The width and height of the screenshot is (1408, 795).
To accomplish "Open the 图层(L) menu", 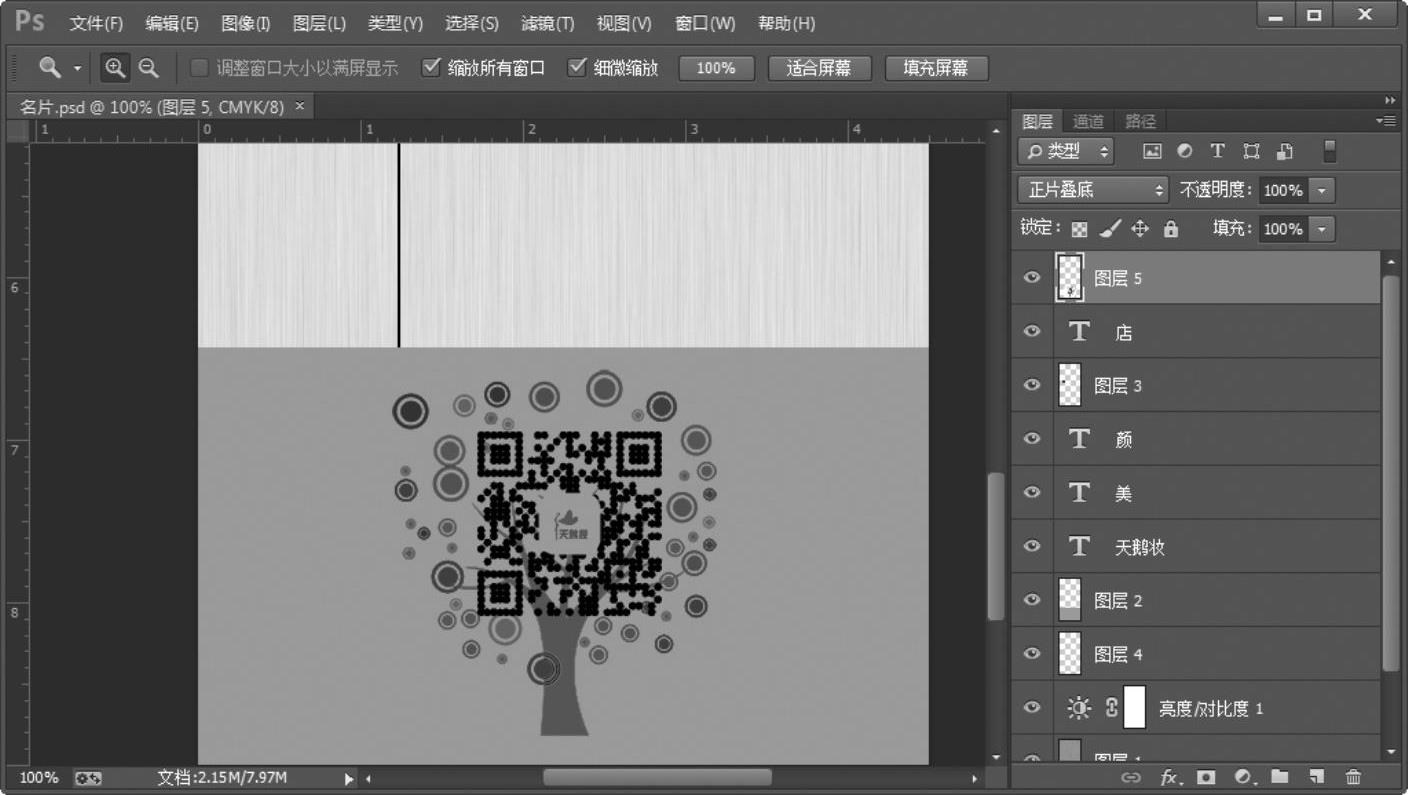I will [319, 23].
